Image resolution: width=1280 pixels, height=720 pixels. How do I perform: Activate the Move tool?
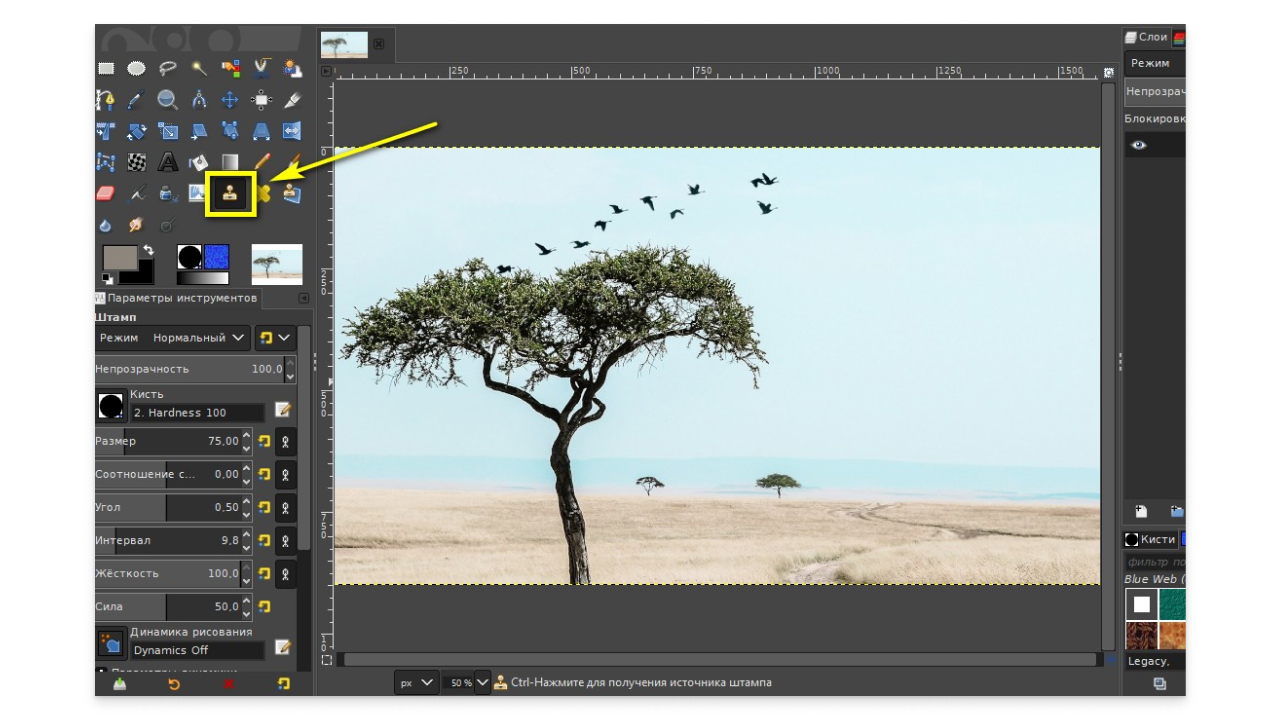[x=230, y=99]
